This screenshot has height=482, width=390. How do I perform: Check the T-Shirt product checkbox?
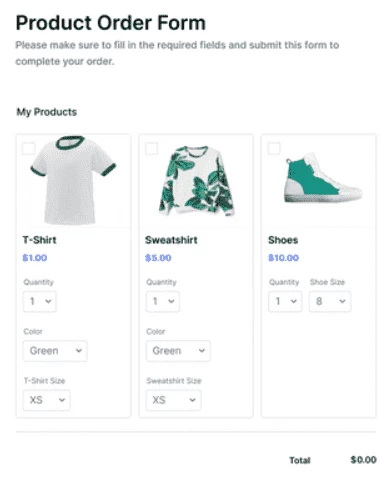click(29, 148)
